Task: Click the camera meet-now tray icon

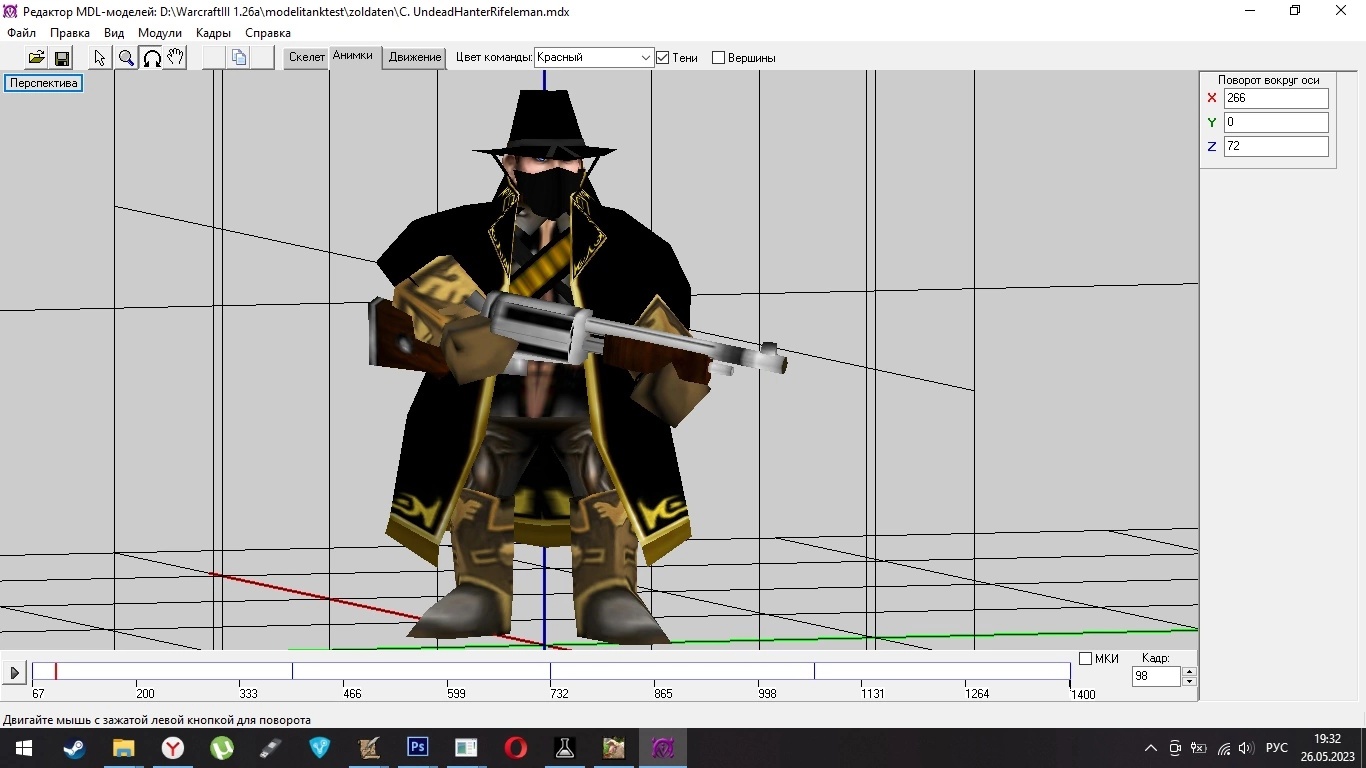Action: [x=1175, y=748]
